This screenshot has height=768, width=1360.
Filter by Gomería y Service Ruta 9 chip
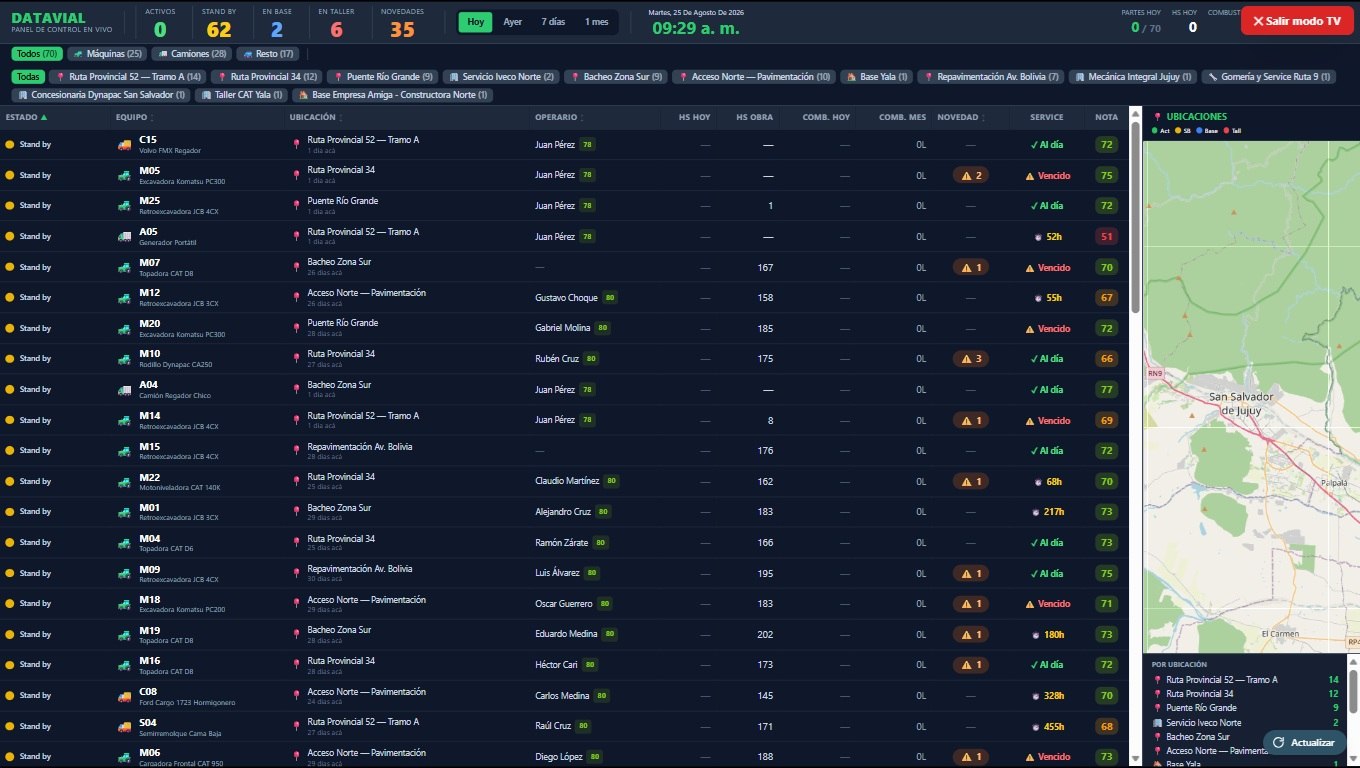pos(1268,76)
